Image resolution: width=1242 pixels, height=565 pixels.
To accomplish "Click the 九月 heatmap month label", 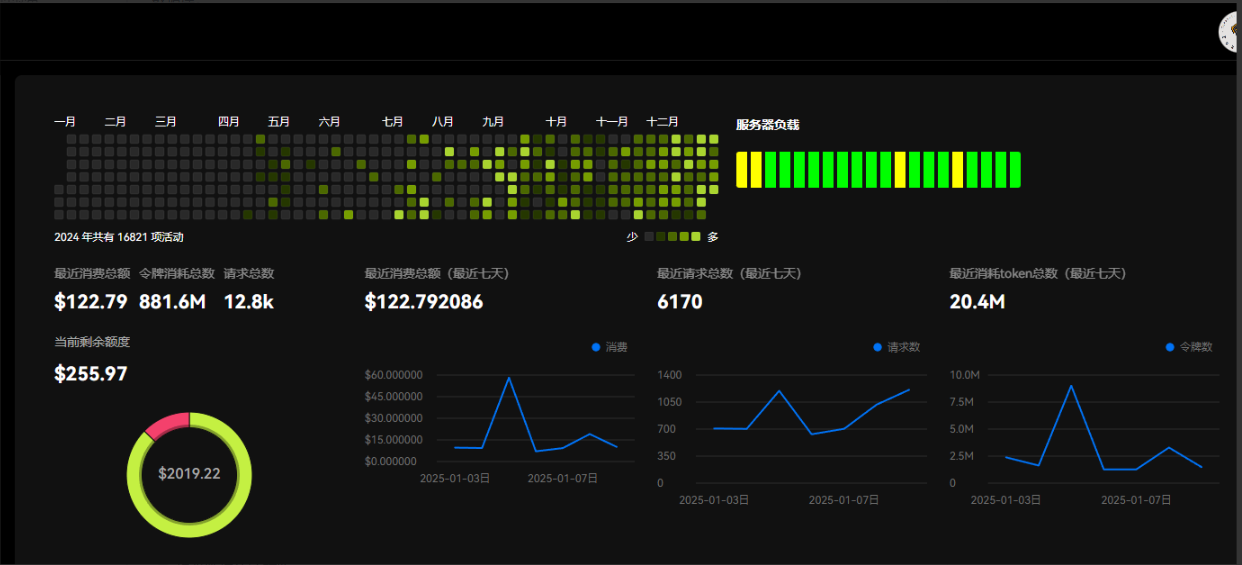I will click(x=493, y=122).
